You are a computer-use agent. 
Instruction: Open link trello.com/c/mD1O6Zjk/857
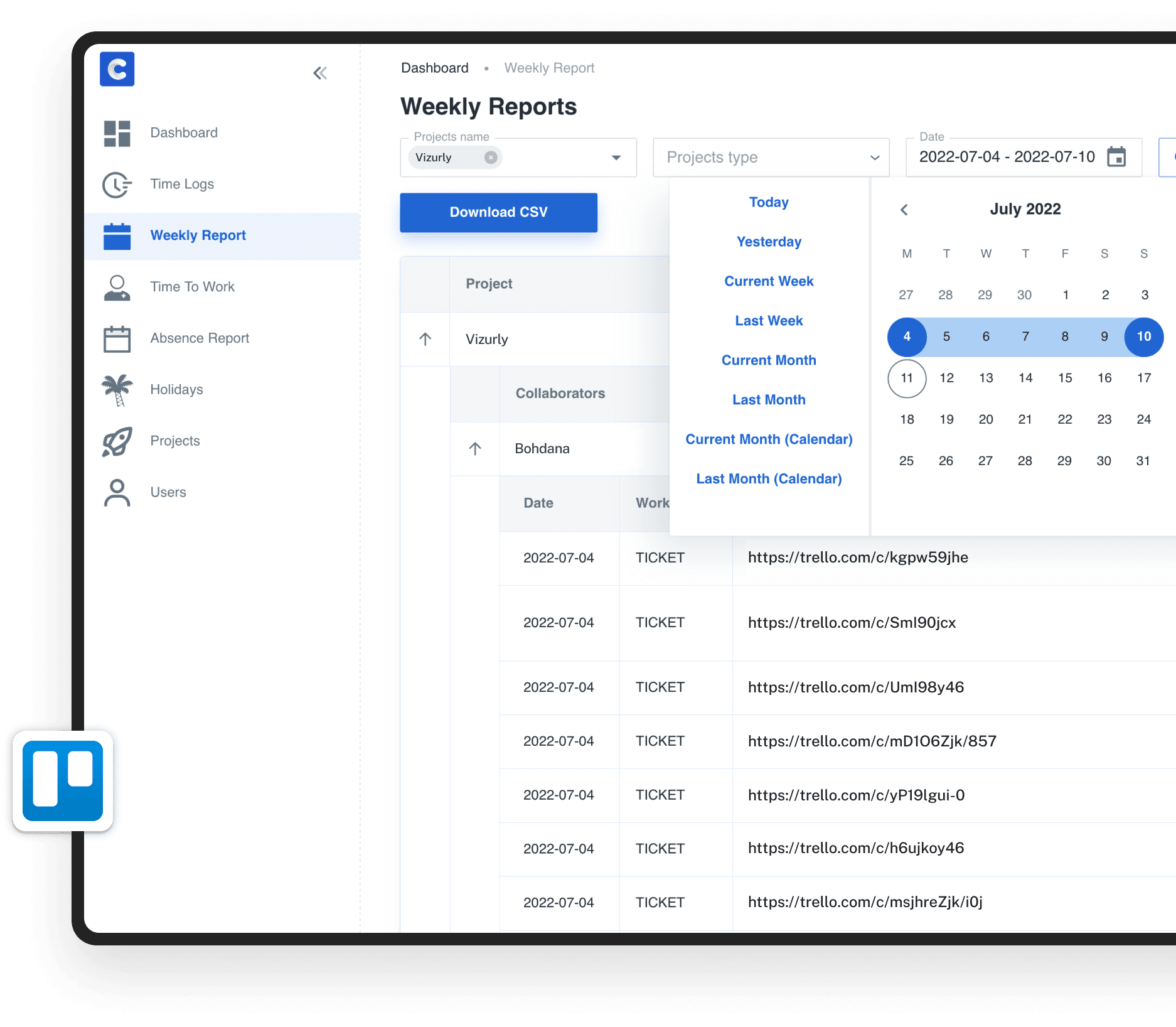click(872, 742)
